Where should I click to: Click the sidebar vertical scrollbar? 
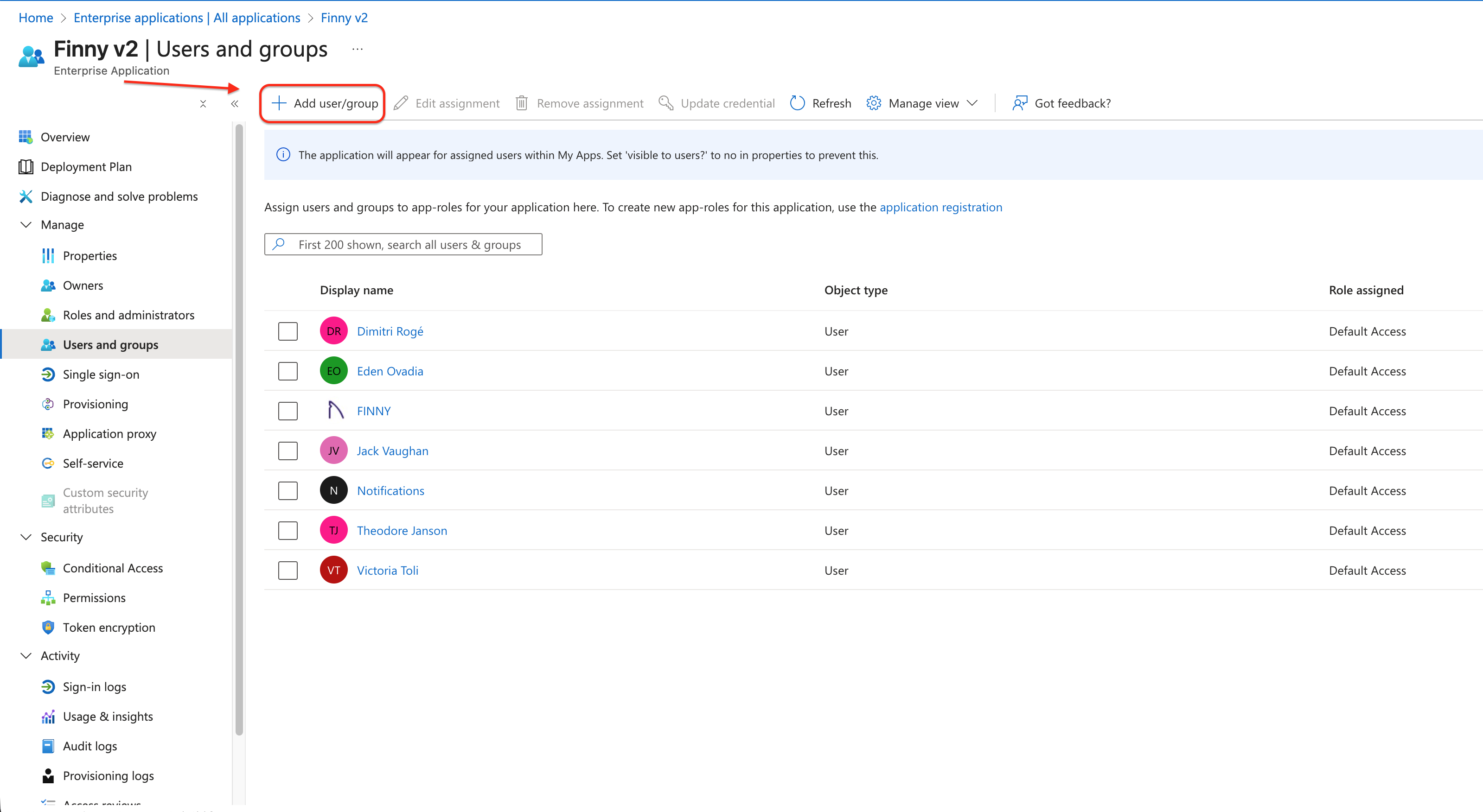click(239, 431)
